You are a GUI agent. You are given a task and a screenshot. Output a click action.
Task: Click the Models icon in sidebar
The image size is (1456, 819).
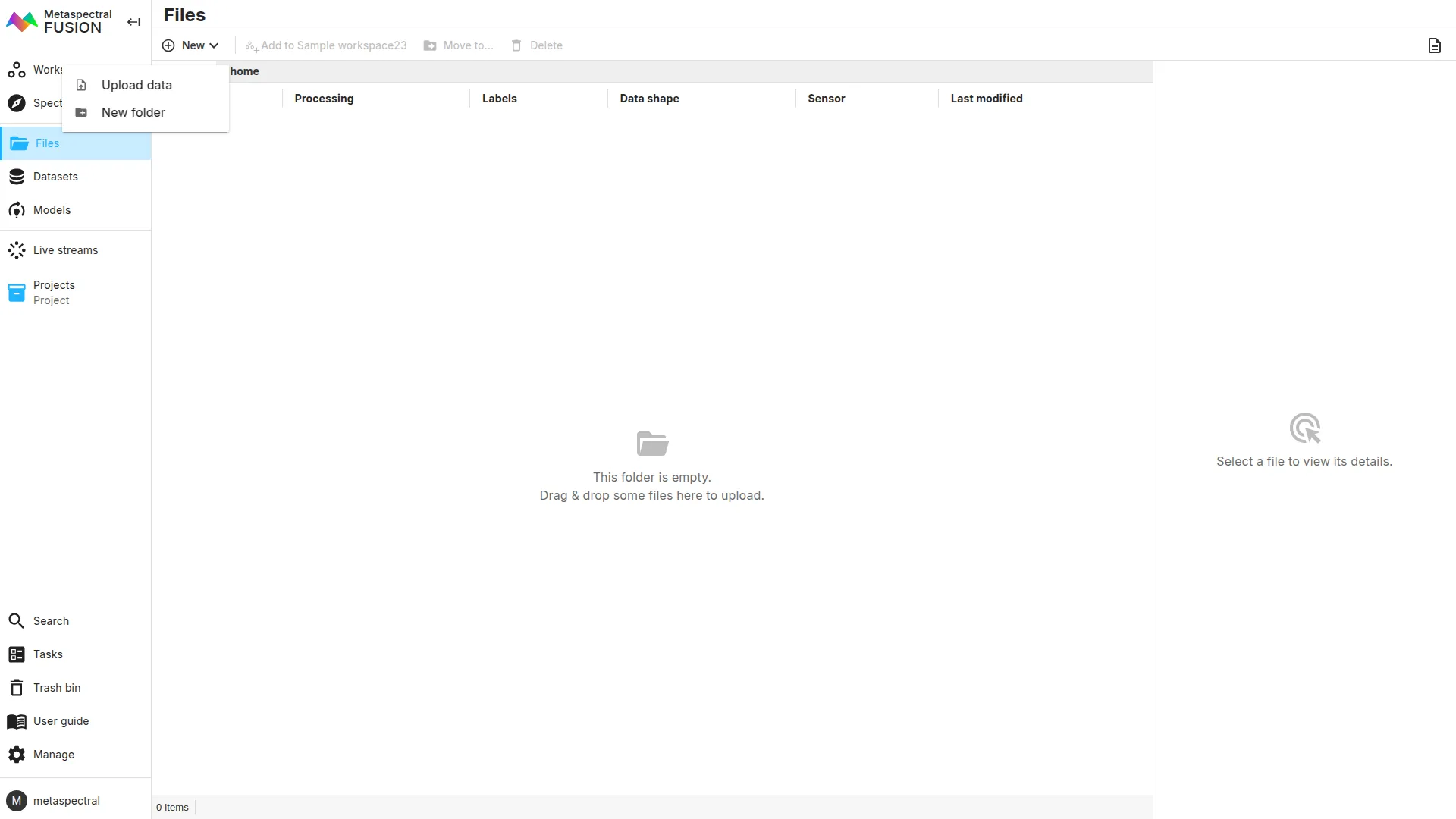17,210
